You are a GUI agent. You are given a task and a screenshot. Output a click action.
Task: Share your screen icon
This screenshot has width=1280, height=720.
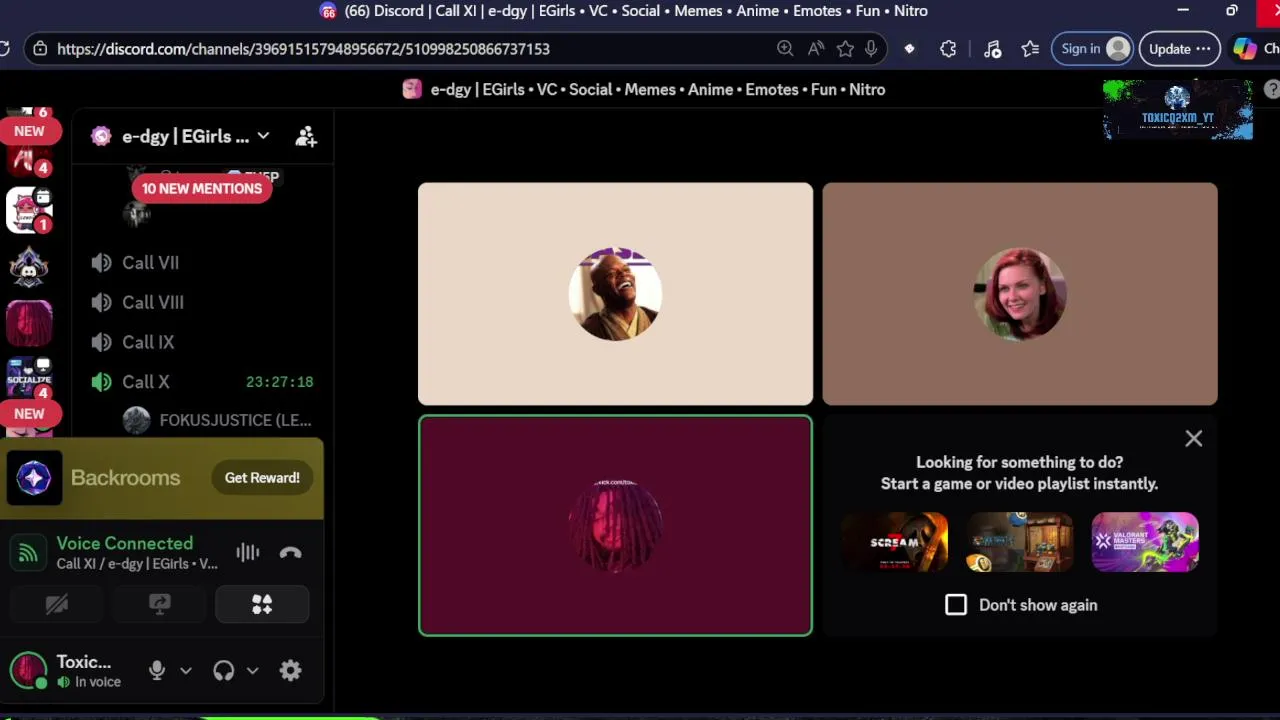[160, 604]
